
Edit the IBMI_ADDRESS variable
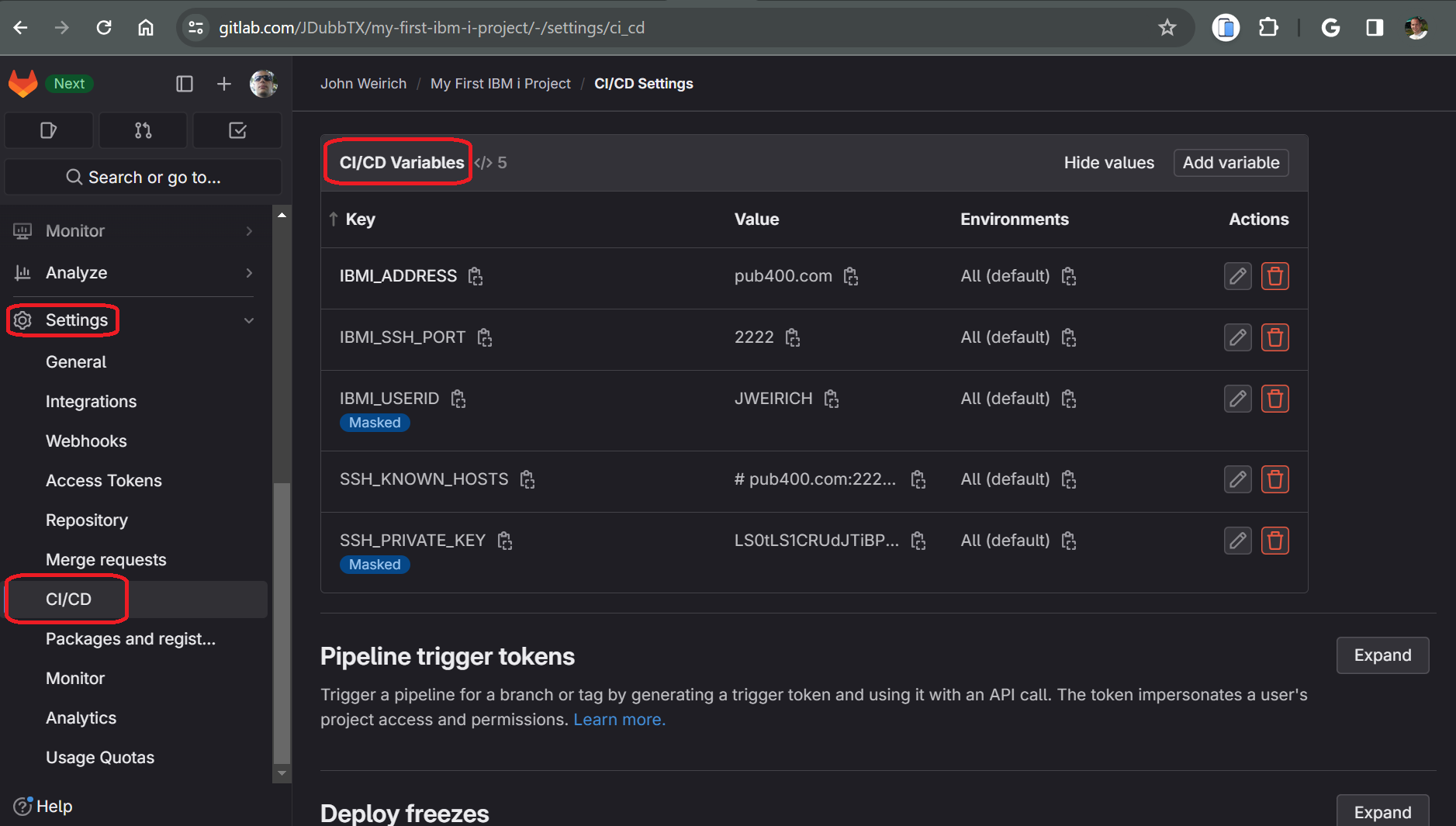[1238, 276]
